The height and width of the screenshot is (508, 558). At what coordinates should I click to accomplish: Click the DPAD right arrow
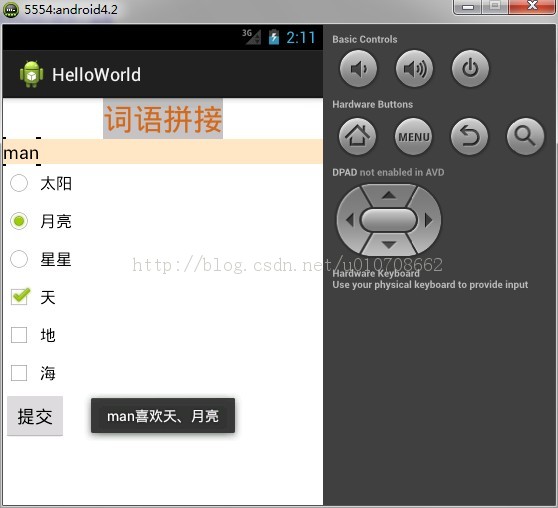click(x=429, y=220)
